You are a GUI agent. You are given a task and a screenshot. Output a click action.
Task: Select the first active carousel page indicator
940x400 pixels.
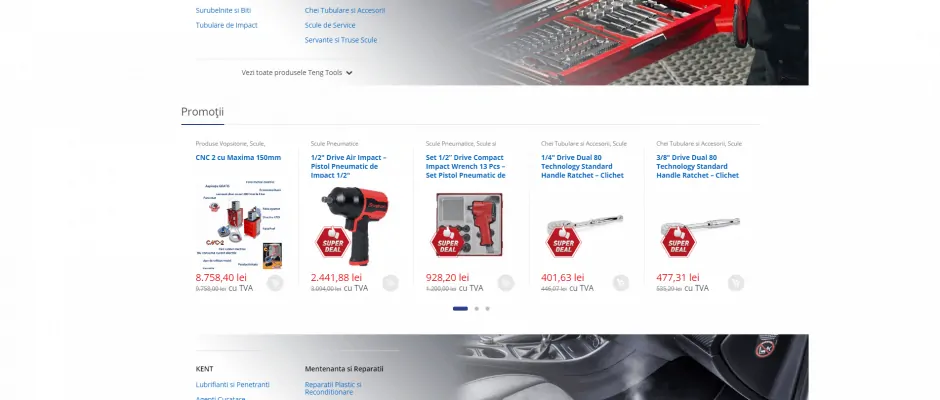pyautogui.click(x=460, y=309)
